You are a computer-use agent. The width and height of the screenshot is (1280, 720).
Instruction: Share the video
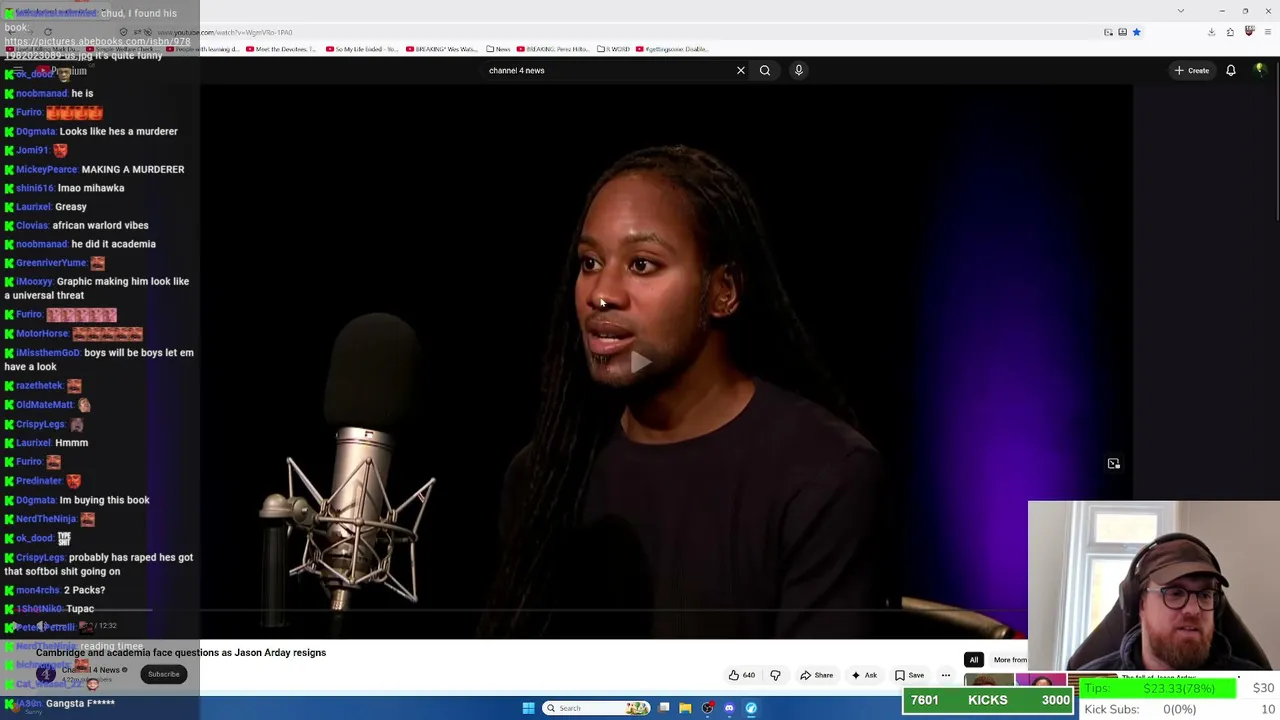816,675
